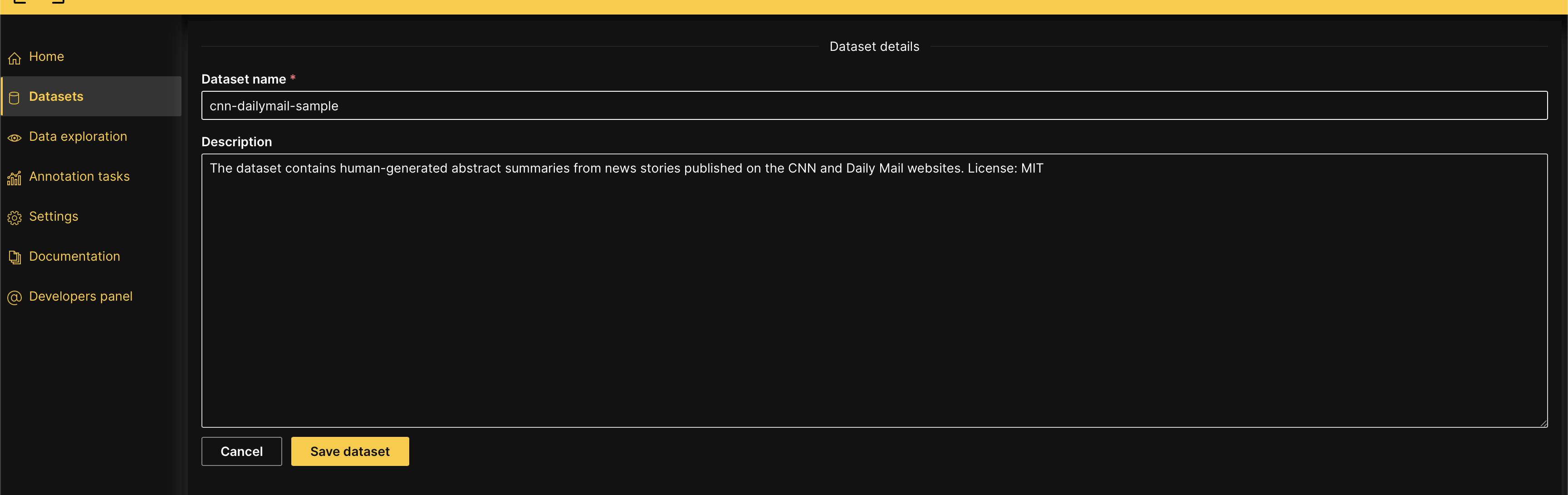Viewport: 1568px width, 495px height.
Task: Open Documentation from the sidebar
Action: tap(74, 256)
